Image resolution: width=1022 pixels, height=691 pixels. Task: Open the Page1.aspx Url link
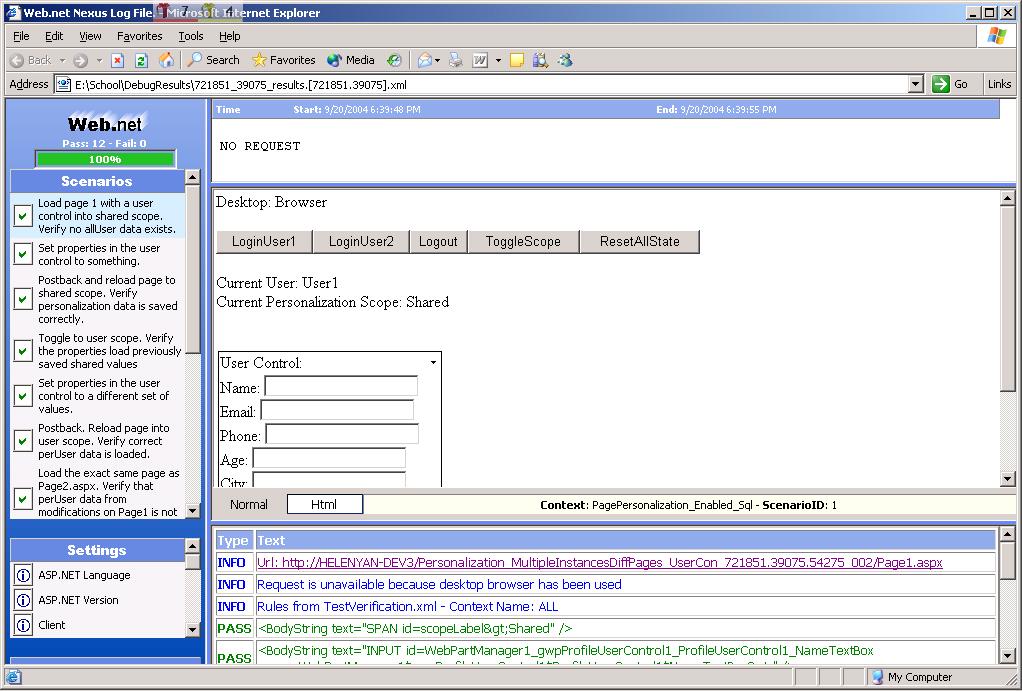tap(599, 563)
